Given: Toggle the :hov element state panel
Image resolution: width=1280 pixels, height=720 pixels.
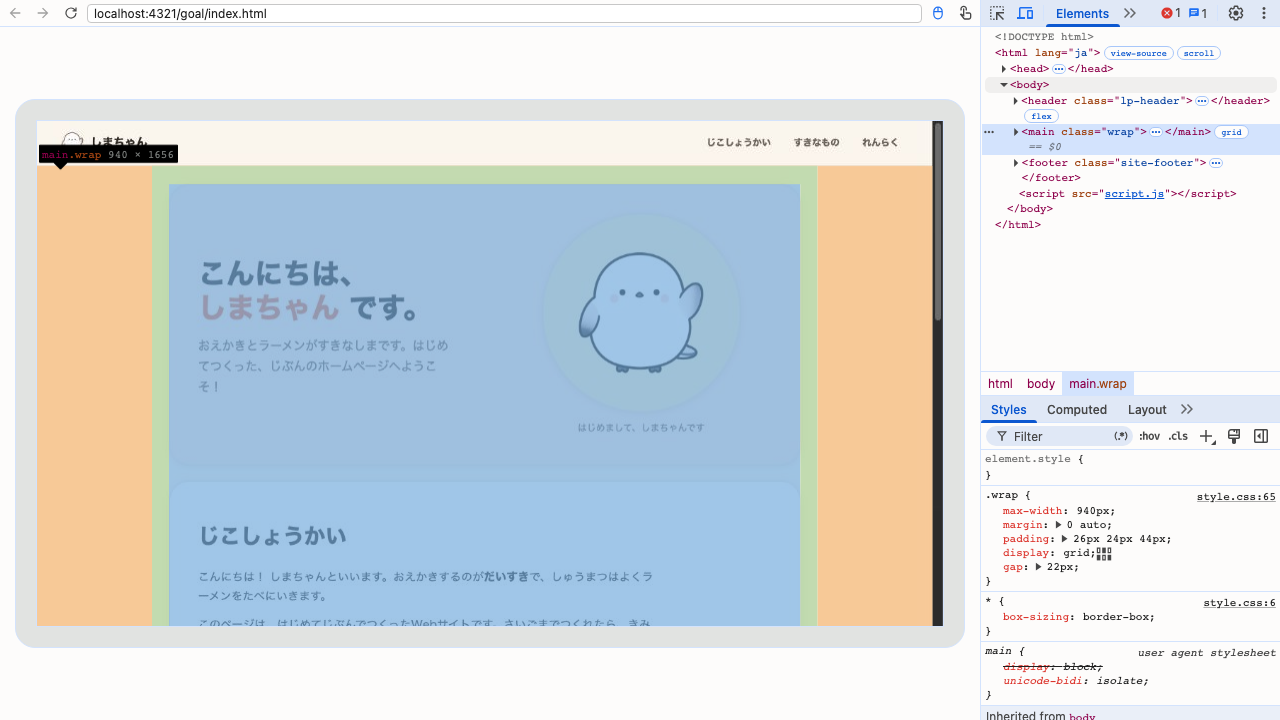Looking at the screenshot, I should 1149,436.
